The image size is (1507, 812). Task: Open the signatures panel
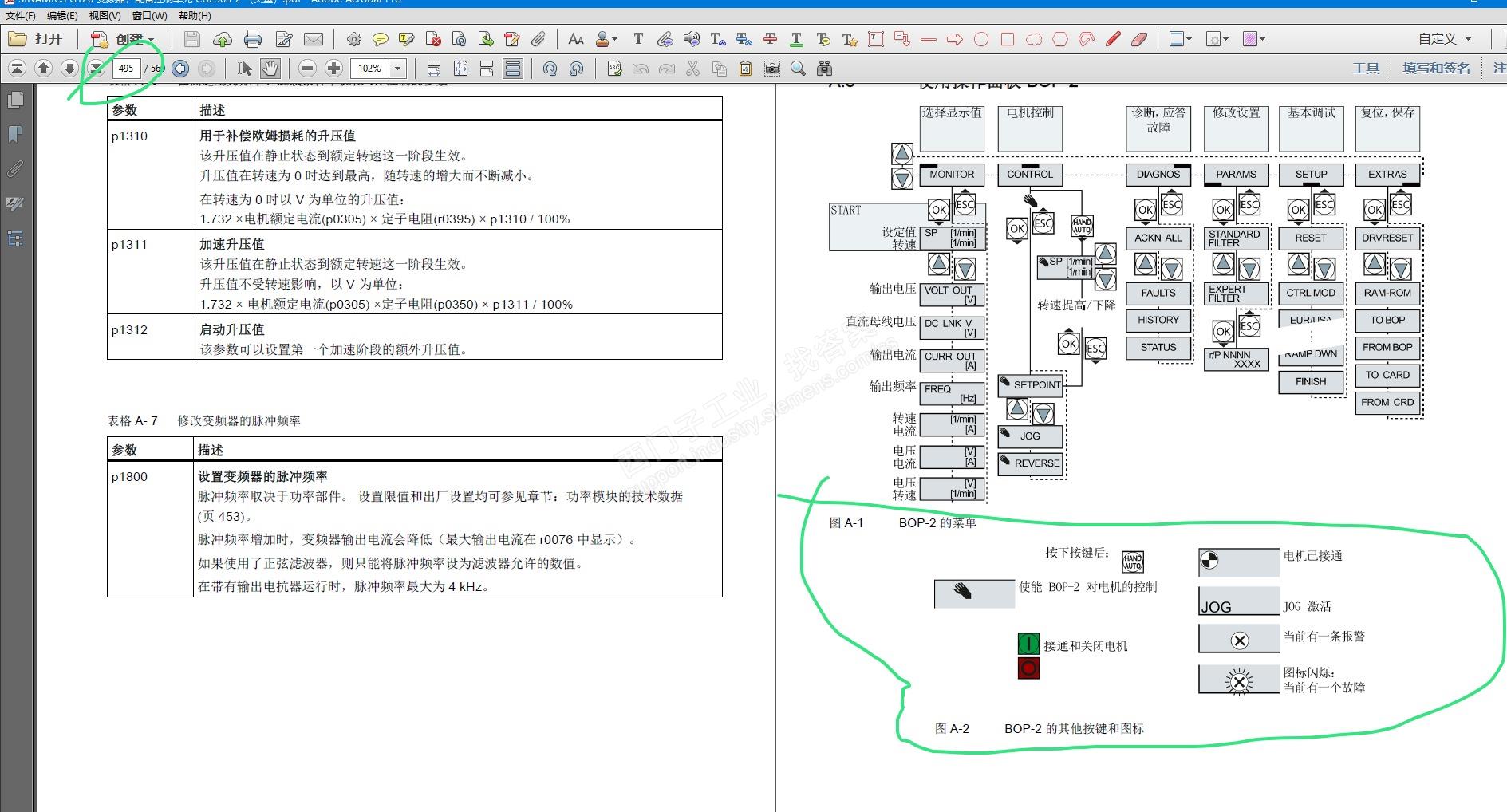point(15,203)
